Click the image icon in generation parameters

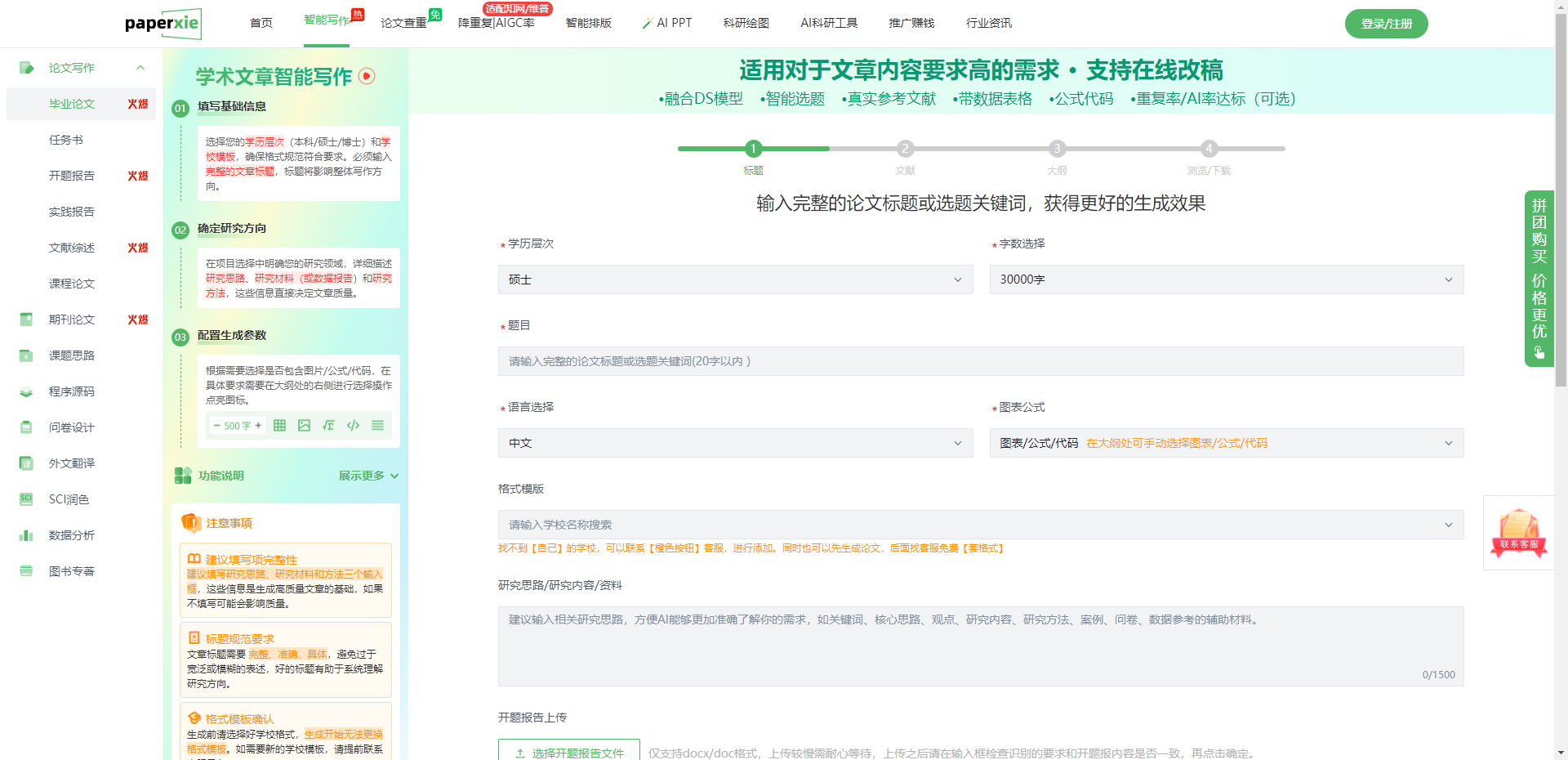pos(304,425)
